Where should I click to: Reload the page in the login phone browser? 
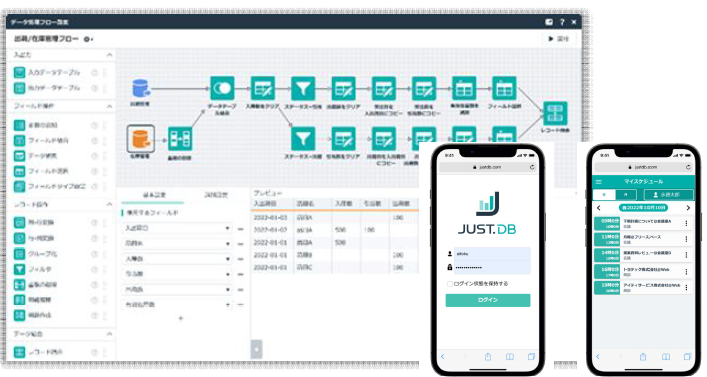(x=532, y=167)
